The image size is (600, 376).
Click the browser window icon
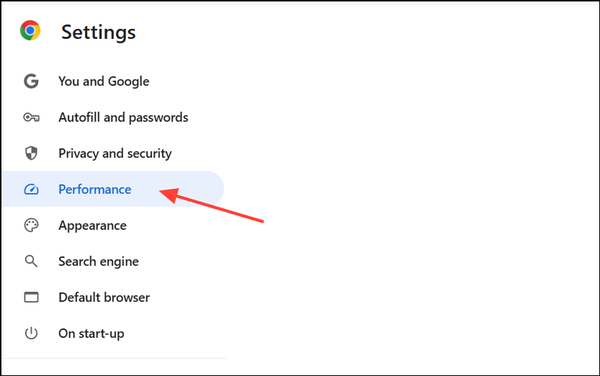31,297
